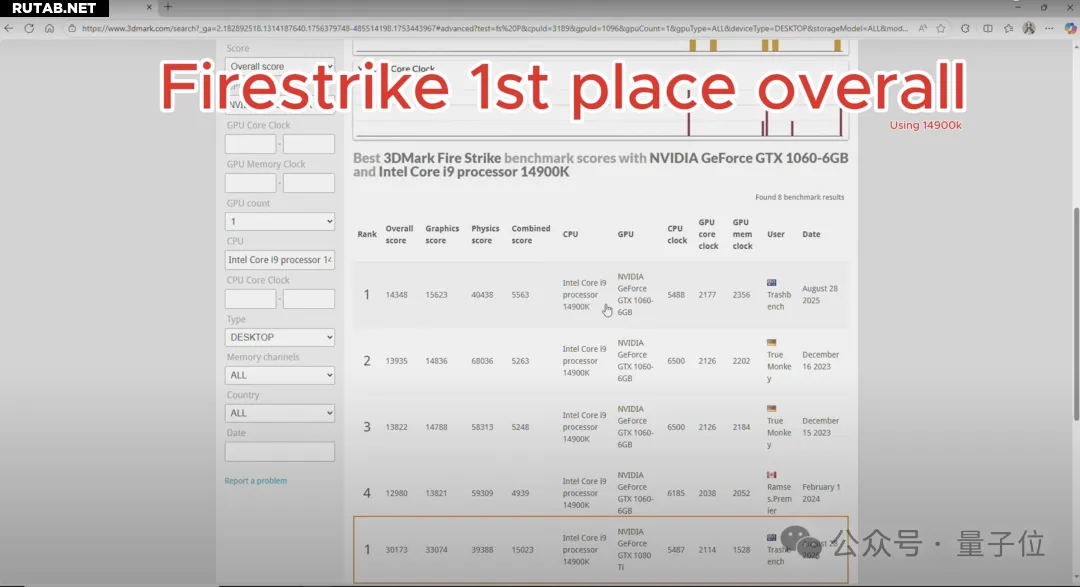This screenshot has height=587, width=1080.
Task: Click the German flag in the 13935 row
Action: (x=771, y=342)
